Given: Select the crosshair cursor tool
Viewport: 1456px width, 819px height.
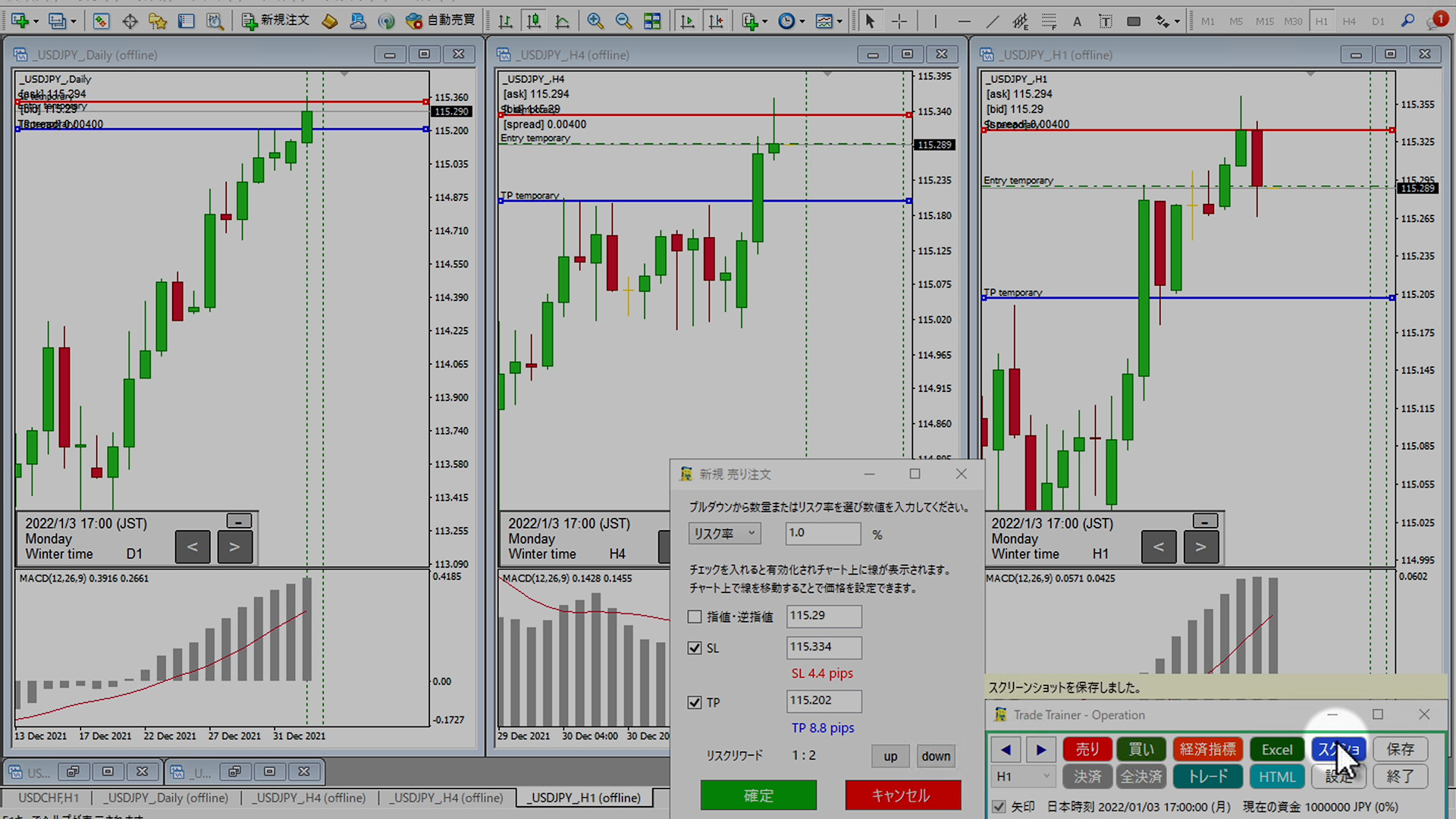Looking at the screenshot, I should click(x=899, y=21).
